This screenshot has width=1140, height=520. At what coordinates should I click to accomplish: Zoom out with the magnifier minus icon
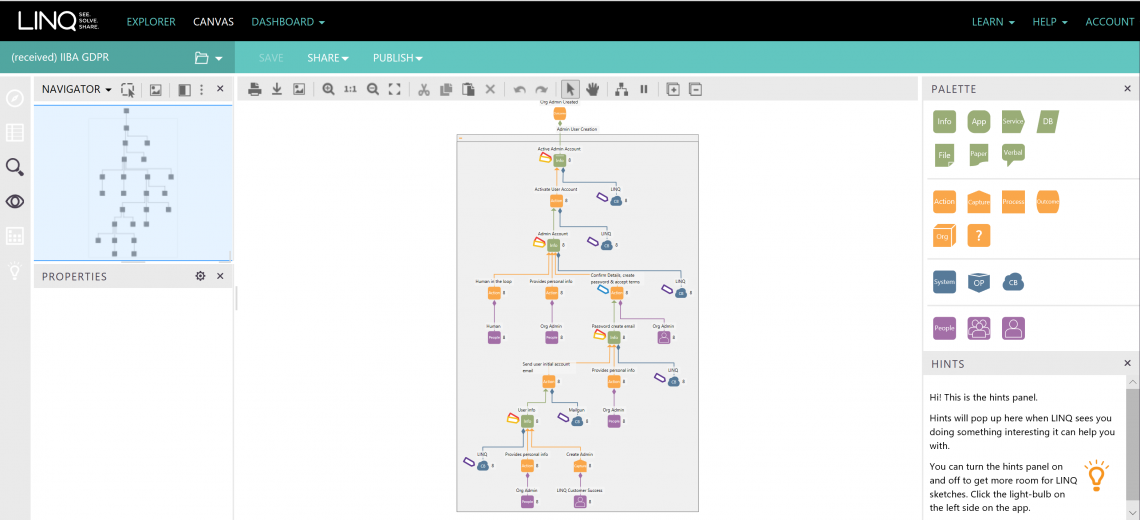pyautogui.click(x=373, y=89)
